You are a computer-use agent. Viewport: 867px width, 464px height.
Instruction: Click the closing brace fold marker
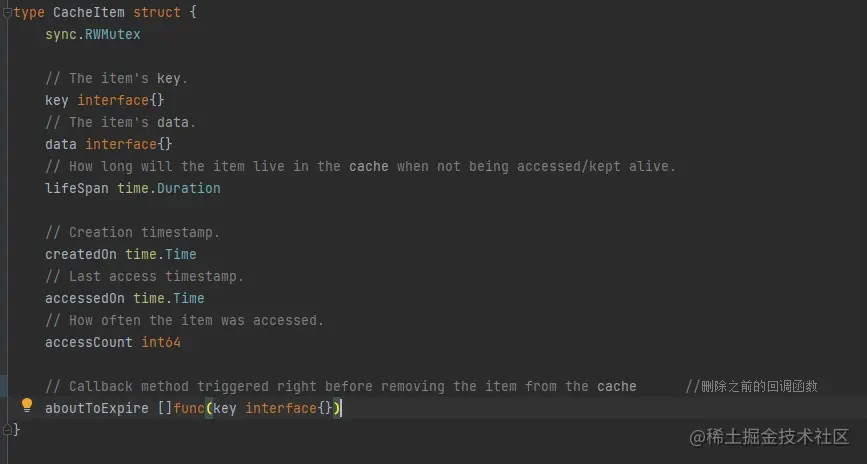click(7, 429)
